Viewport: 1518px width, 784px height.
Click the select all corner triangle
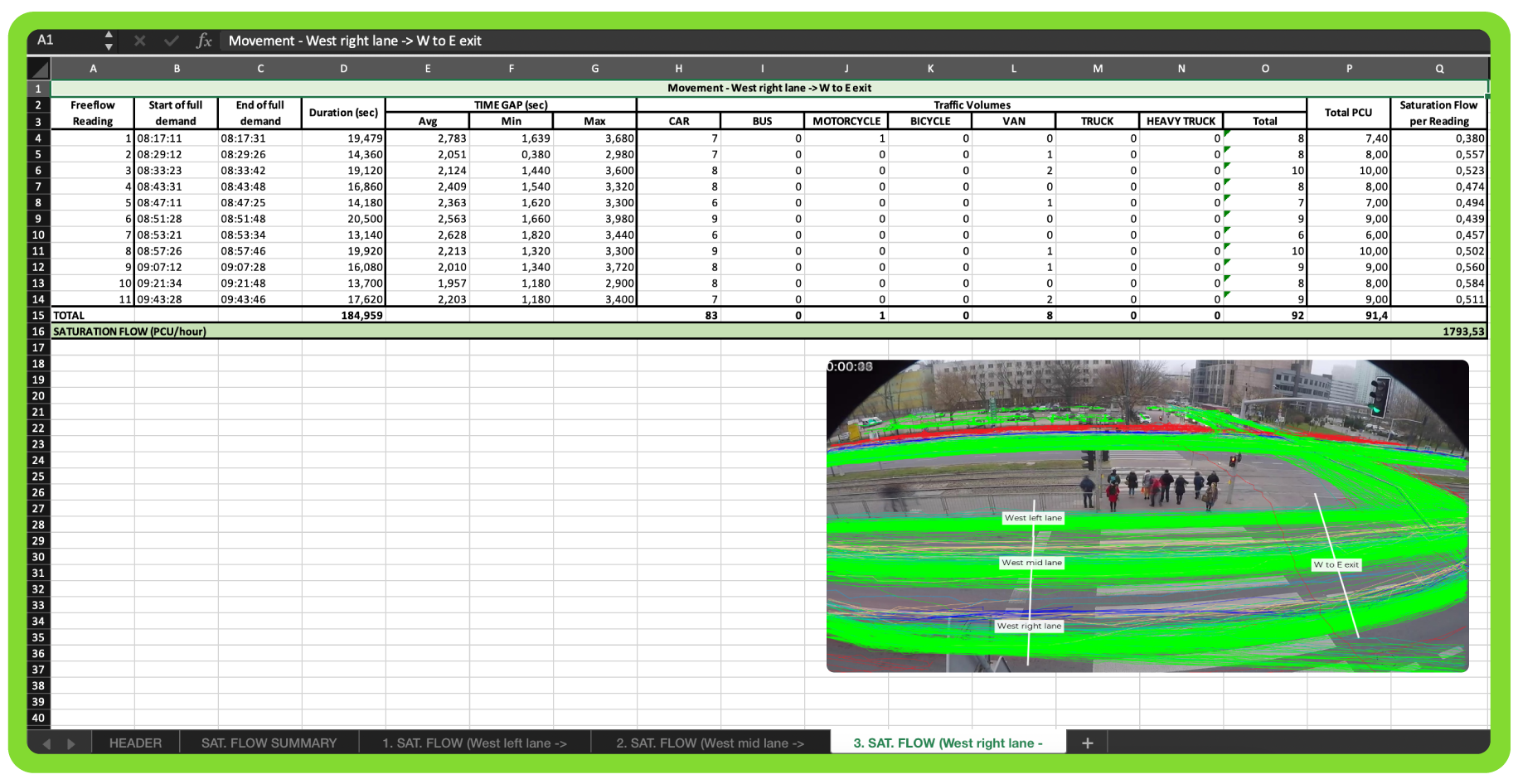click(x=39, y=69)
